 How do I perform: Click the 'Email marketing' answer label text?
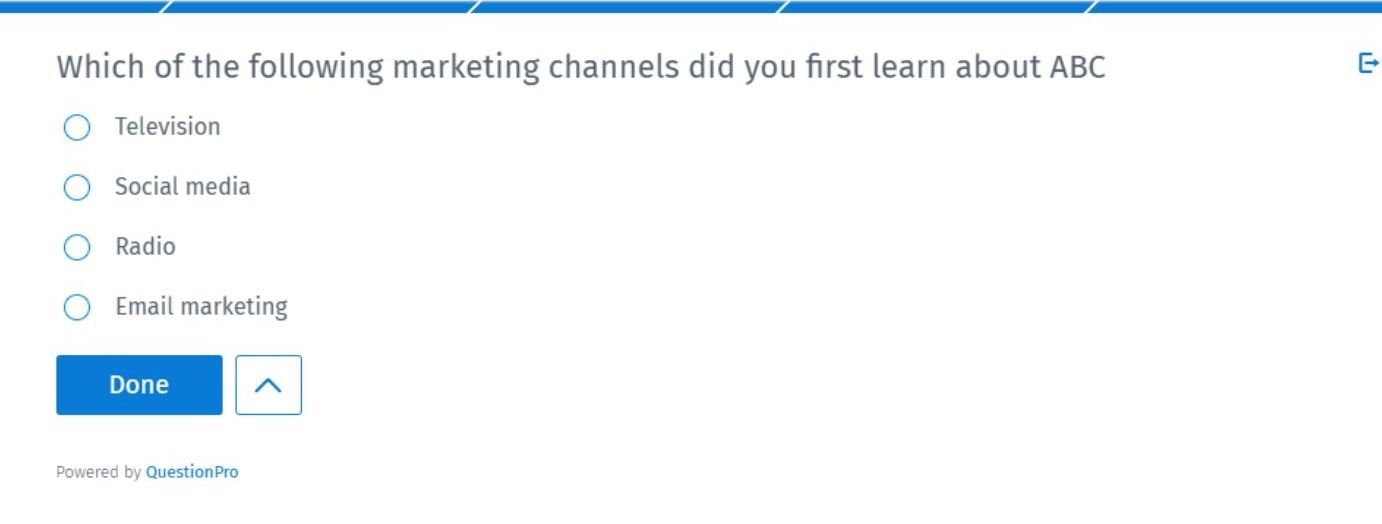(201, 307)
